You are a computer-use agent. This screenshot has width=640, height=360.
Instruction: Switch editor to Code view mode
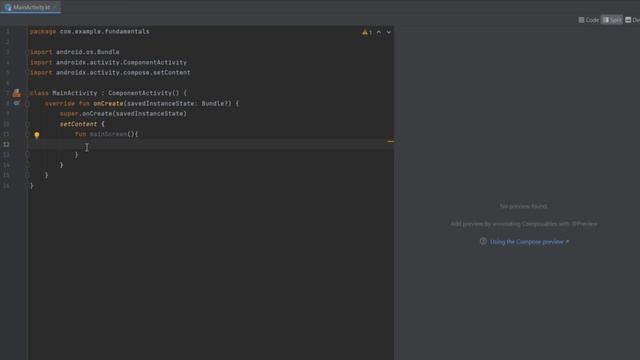589,20
